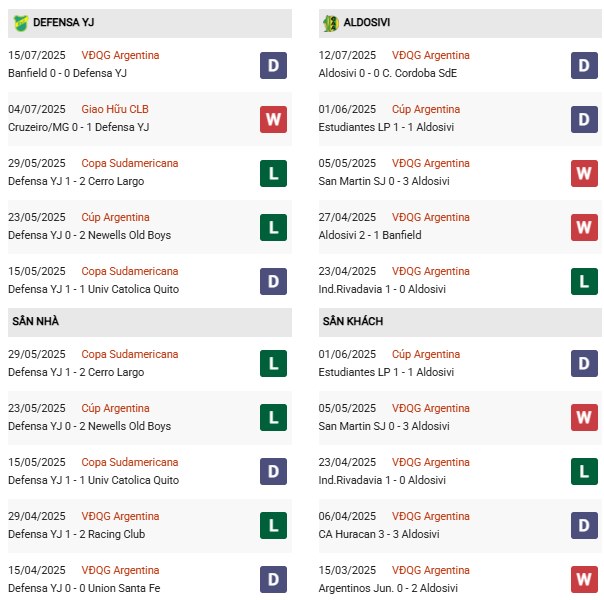Click the L badge for Defensa YJ 1-2 Racing Club
This screenshot has width=604, height=600.
[x=273, y=524]
